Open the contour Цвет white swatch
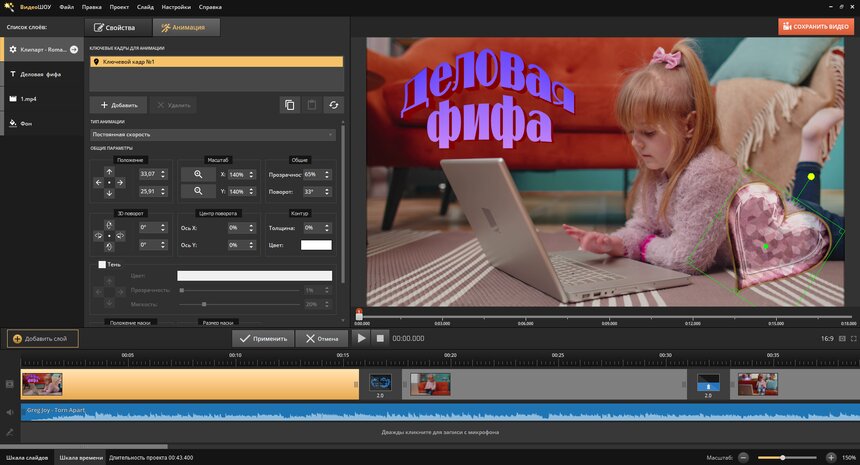The height and width of the screenshot is (465, 860). point(316,245)
